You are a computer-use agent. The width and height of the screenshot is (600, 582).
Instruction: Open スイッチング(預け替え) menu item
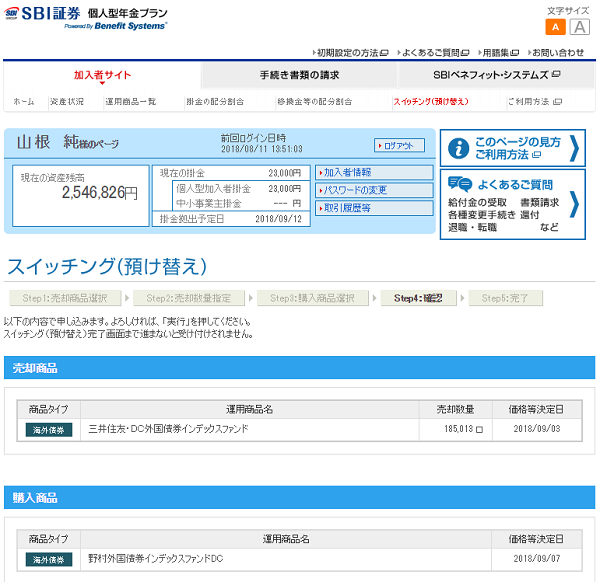click(x=431, y=101)
